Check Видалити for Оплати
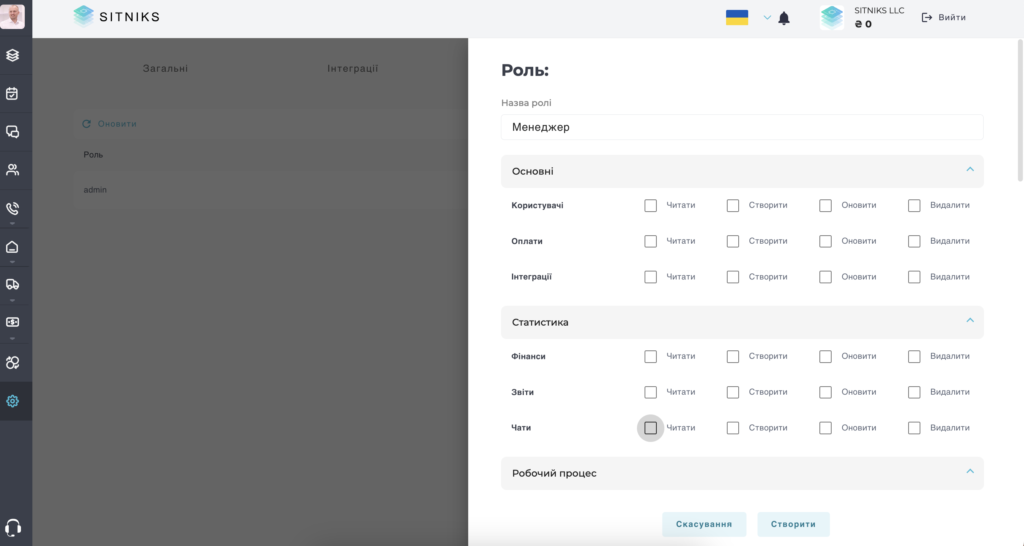 [914, 241]
